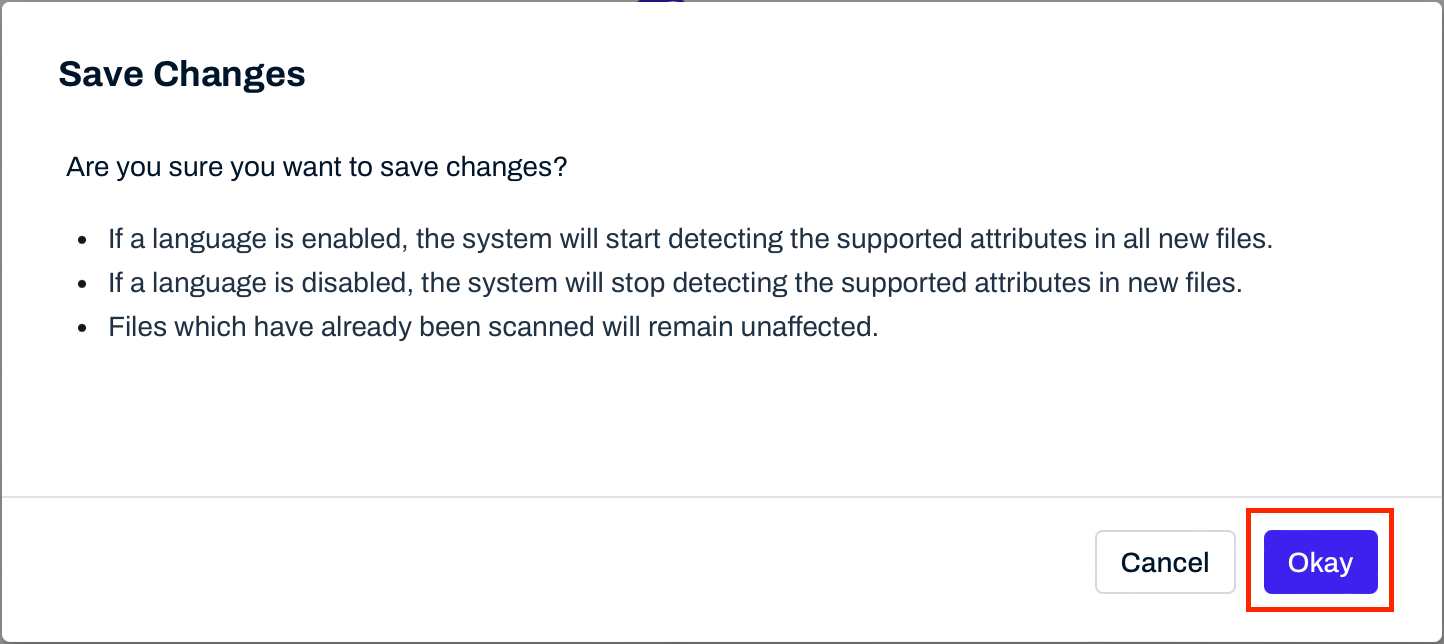Click the "Save Changes" dialog title
This screenshot has width=1444, height=644.
pyautogui.click(x=182, y=74)
